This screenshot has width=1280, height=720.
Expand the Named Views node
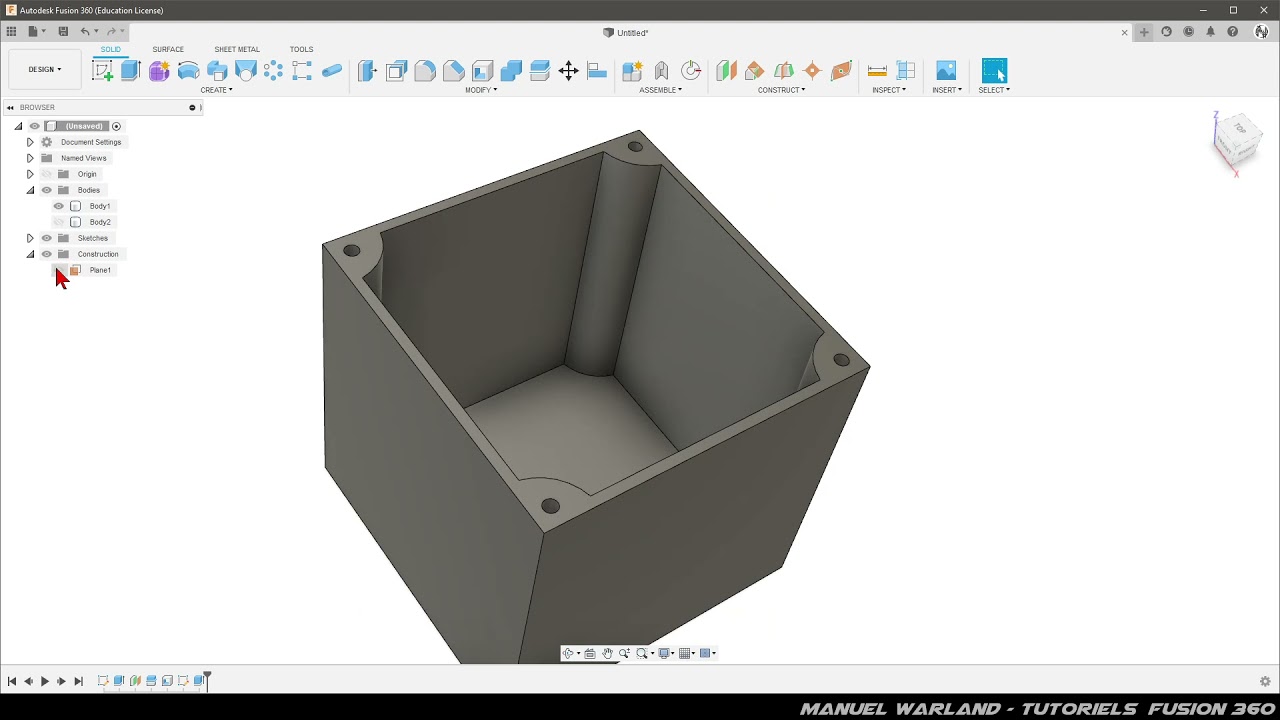coord(30,158)
